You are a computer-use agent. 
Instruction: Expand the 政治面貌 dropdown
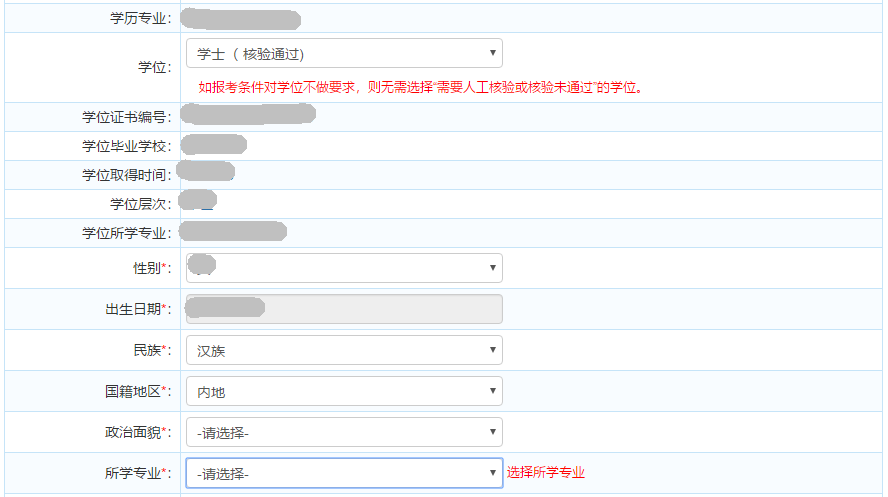(344, 432)
